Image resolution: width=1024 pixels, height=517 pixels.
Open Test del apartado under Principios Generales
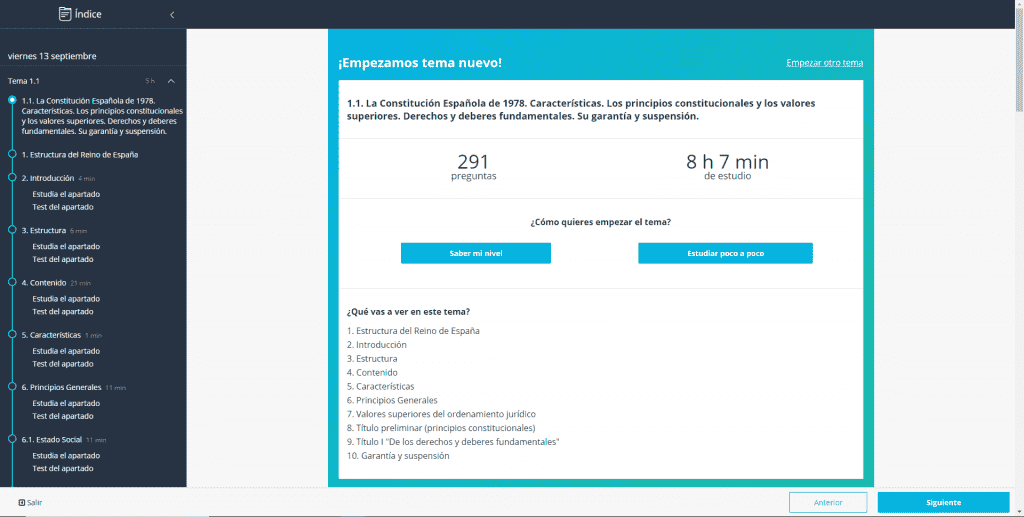click(x=63, y=416)
